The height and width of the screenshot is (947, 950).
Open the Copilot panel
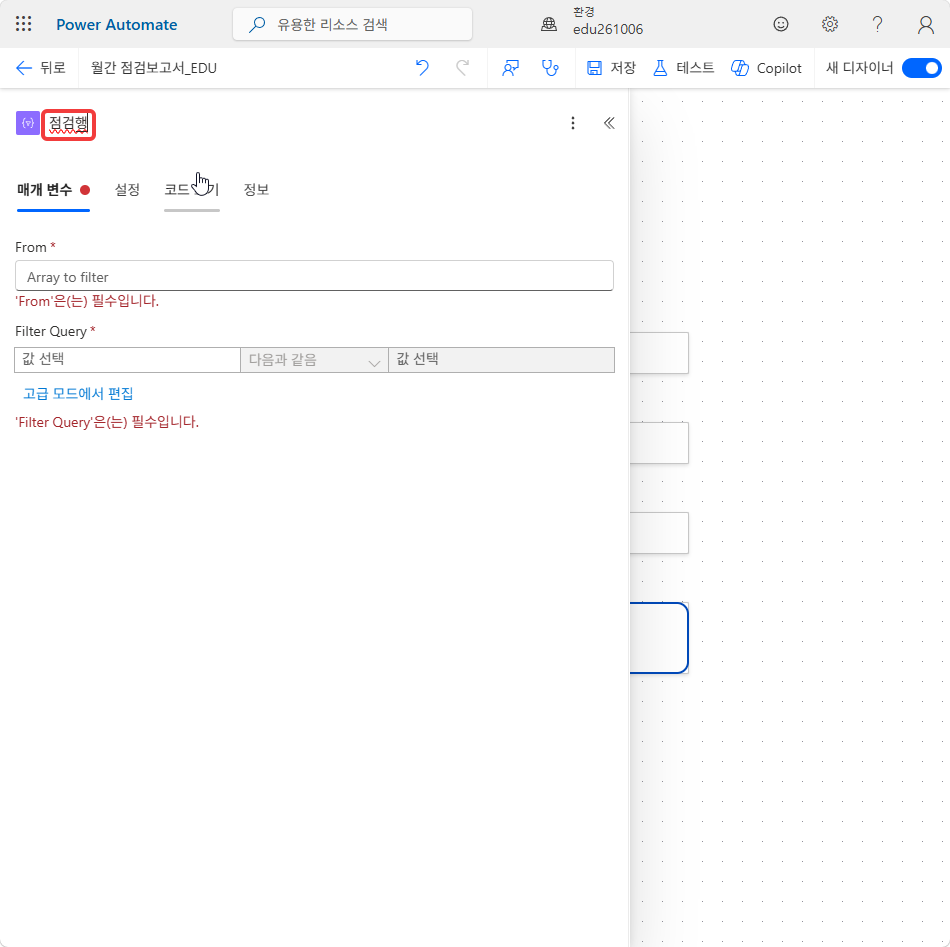[x=766, y=68]
